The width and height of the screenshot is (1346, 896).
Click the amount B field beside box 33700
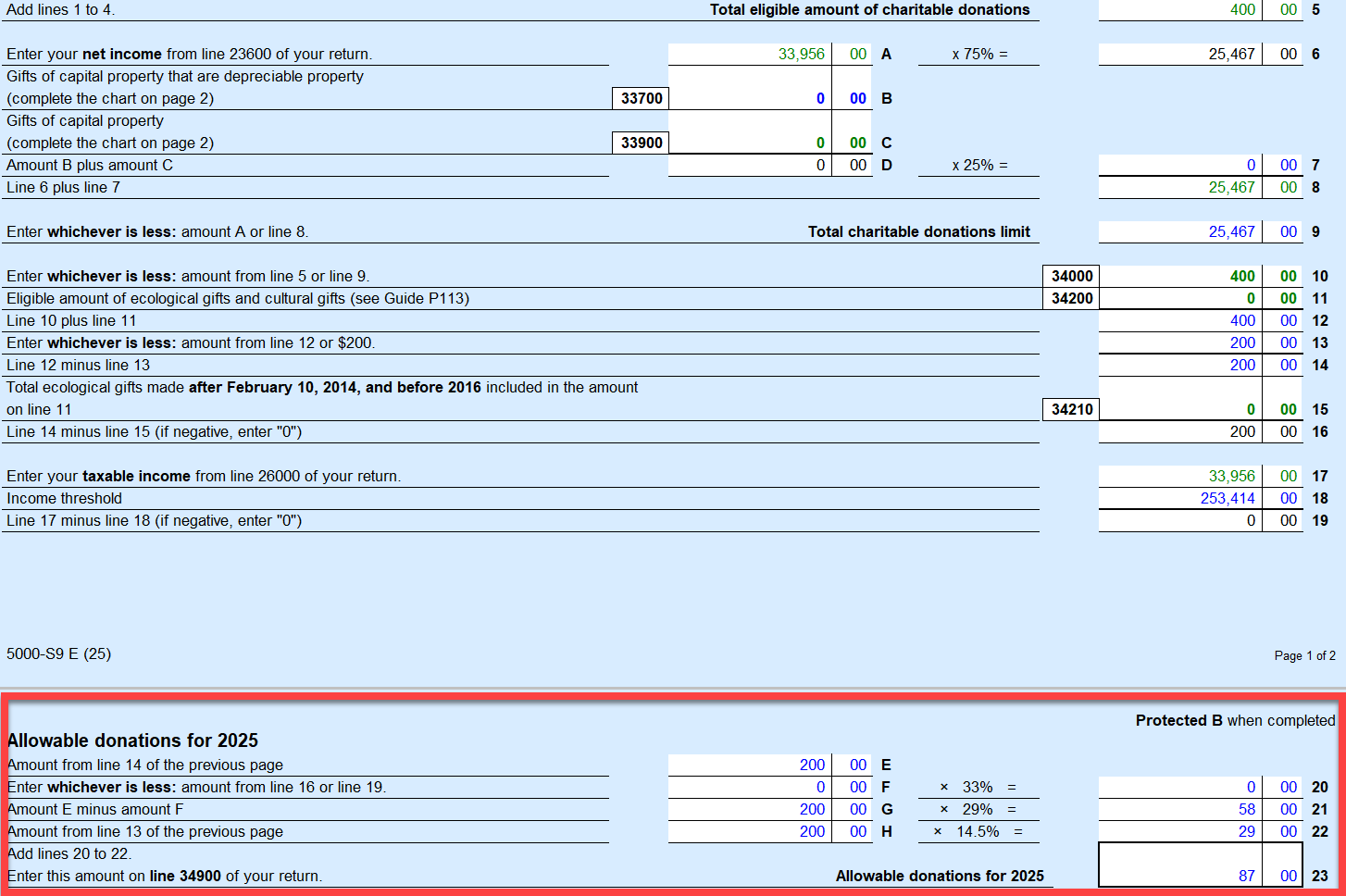coord(749,98)
